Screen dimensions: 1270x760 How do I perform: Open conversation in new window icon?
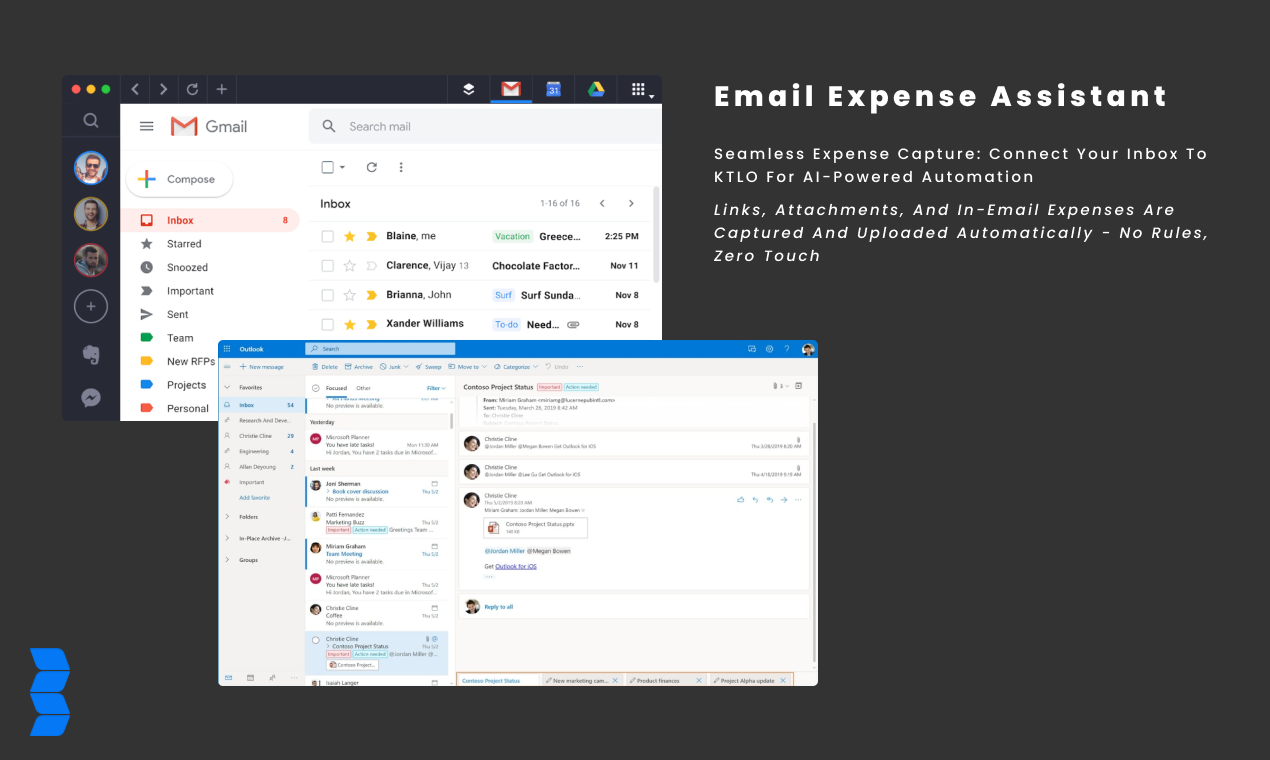[x=799, y=386]
